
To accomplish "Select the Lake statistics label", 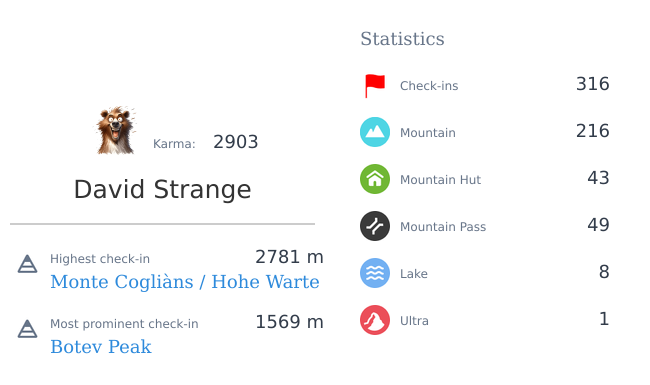I will [414, 274].
